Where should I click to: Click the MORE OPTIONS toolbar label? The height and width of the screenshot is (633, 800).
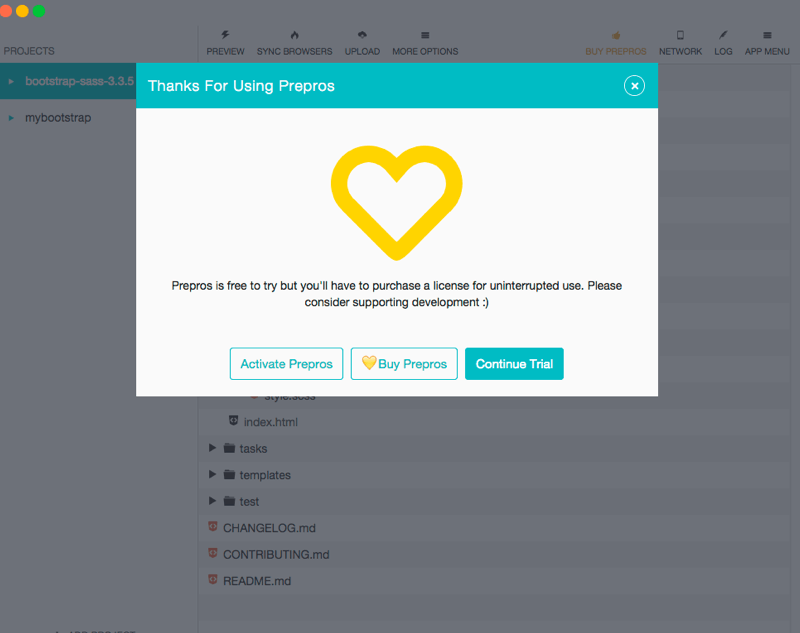[425, 52]
